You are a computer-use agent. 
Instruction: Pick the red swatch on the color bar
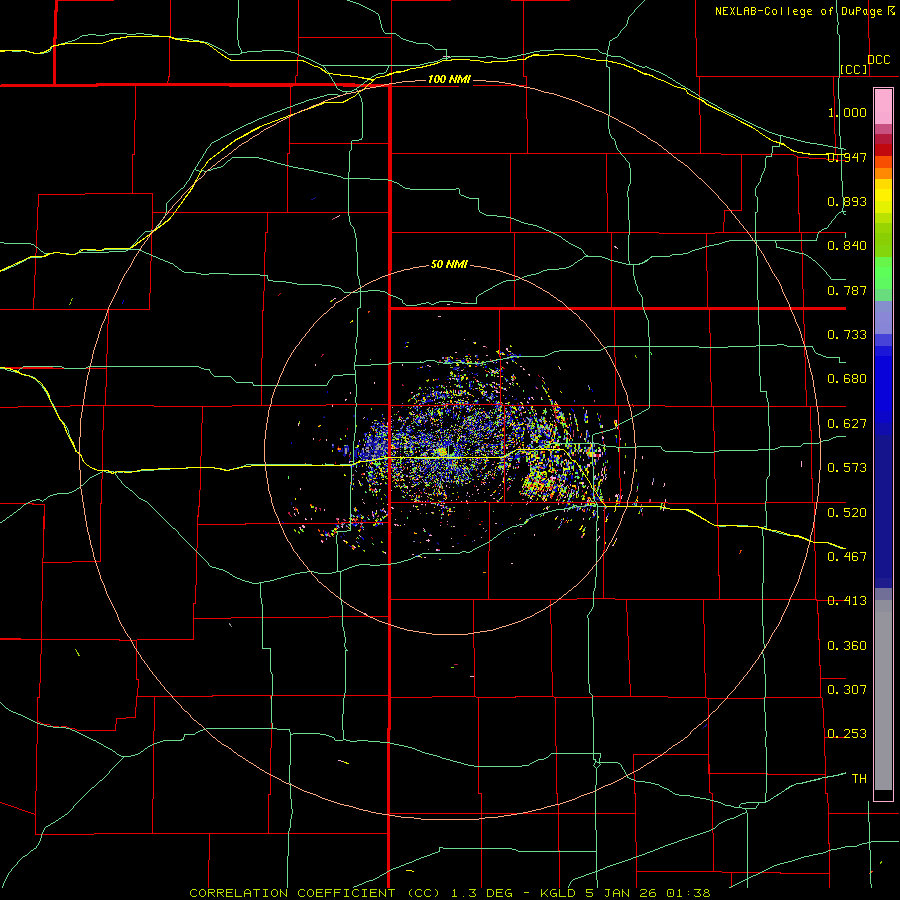pos(883,150)
